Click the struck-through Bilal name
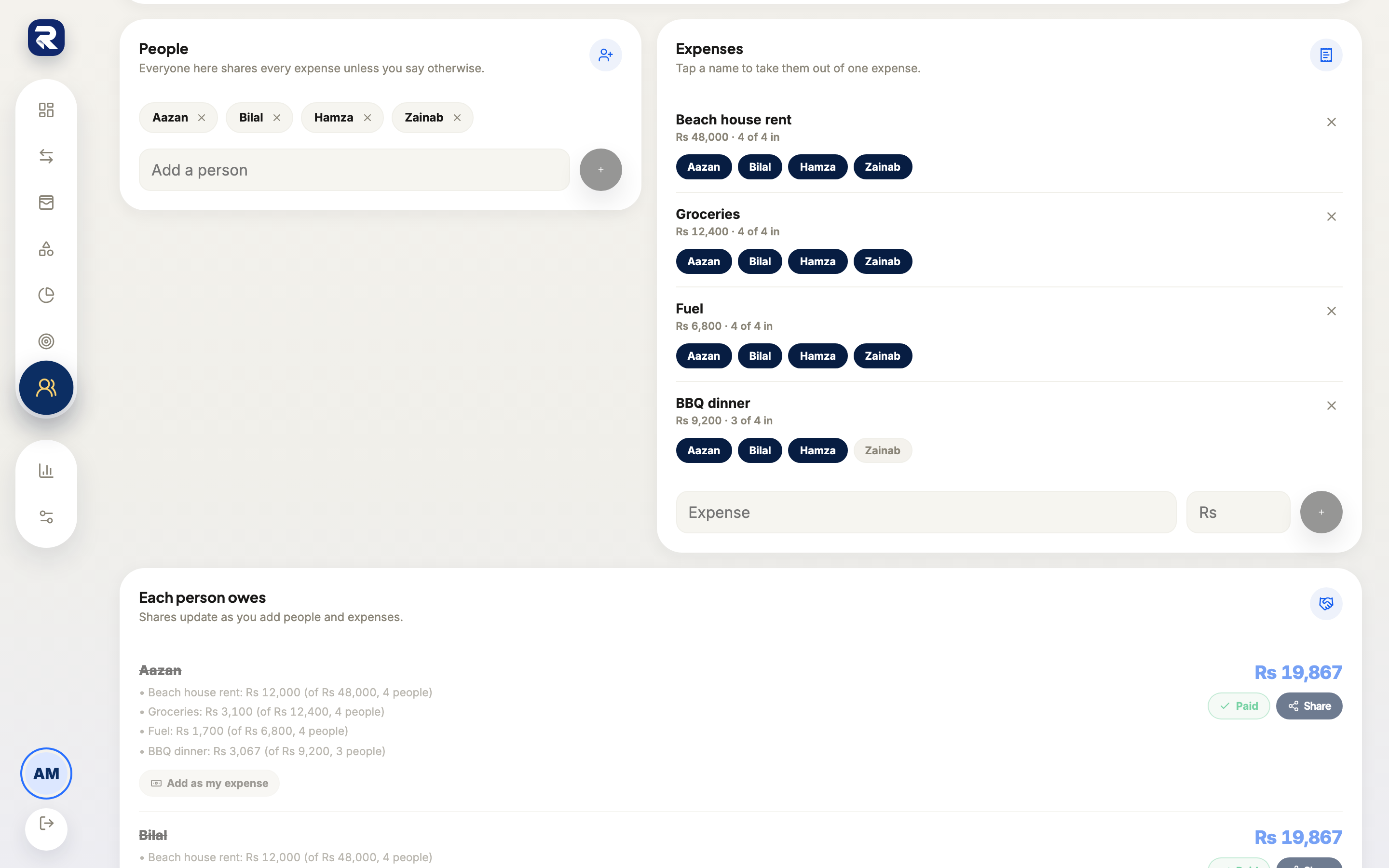The image size is (1389, 868). (153, 835)
